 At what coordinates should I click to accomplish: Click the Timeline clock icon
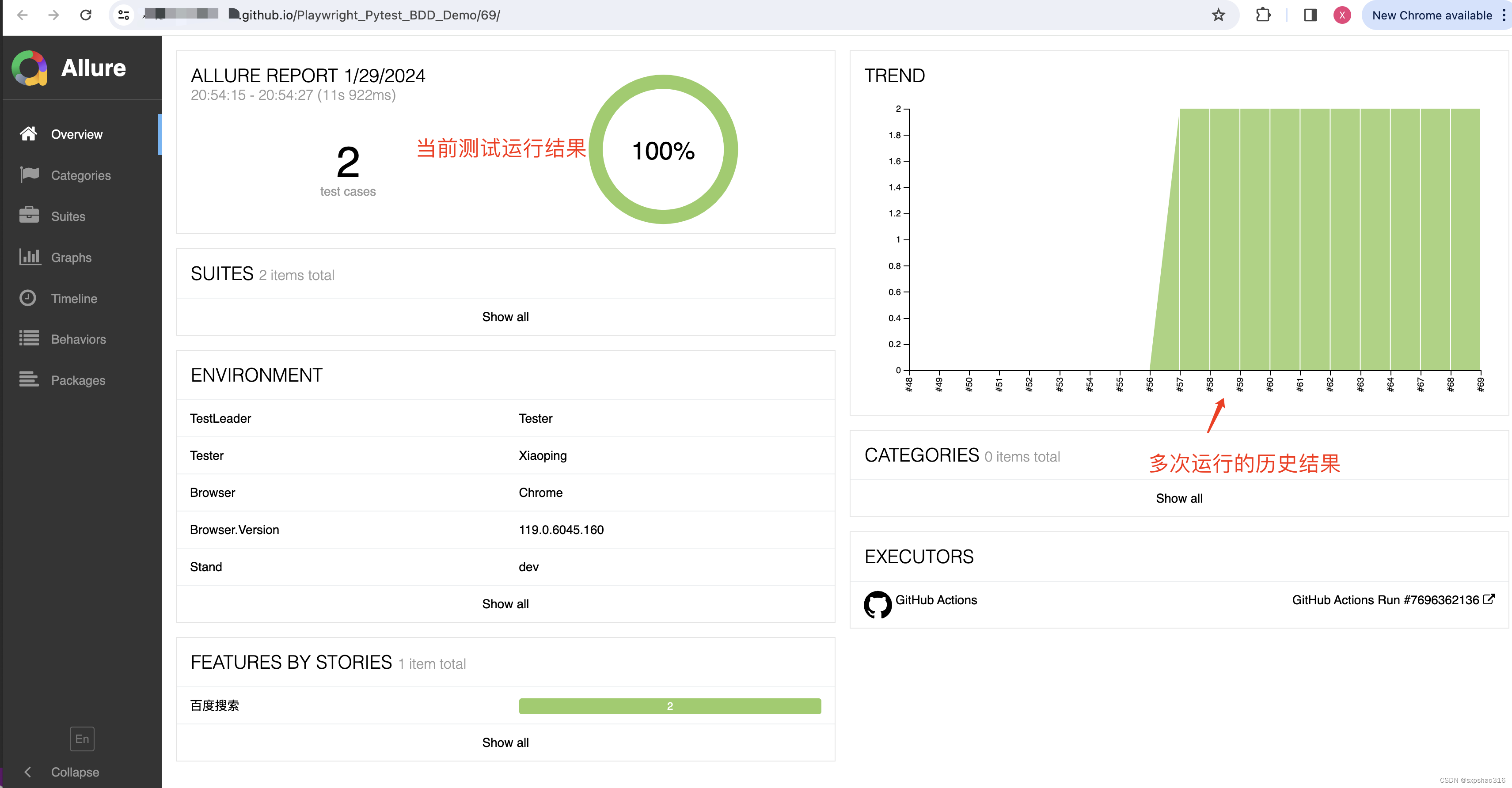pyautogui.click(x=27, y=298)
